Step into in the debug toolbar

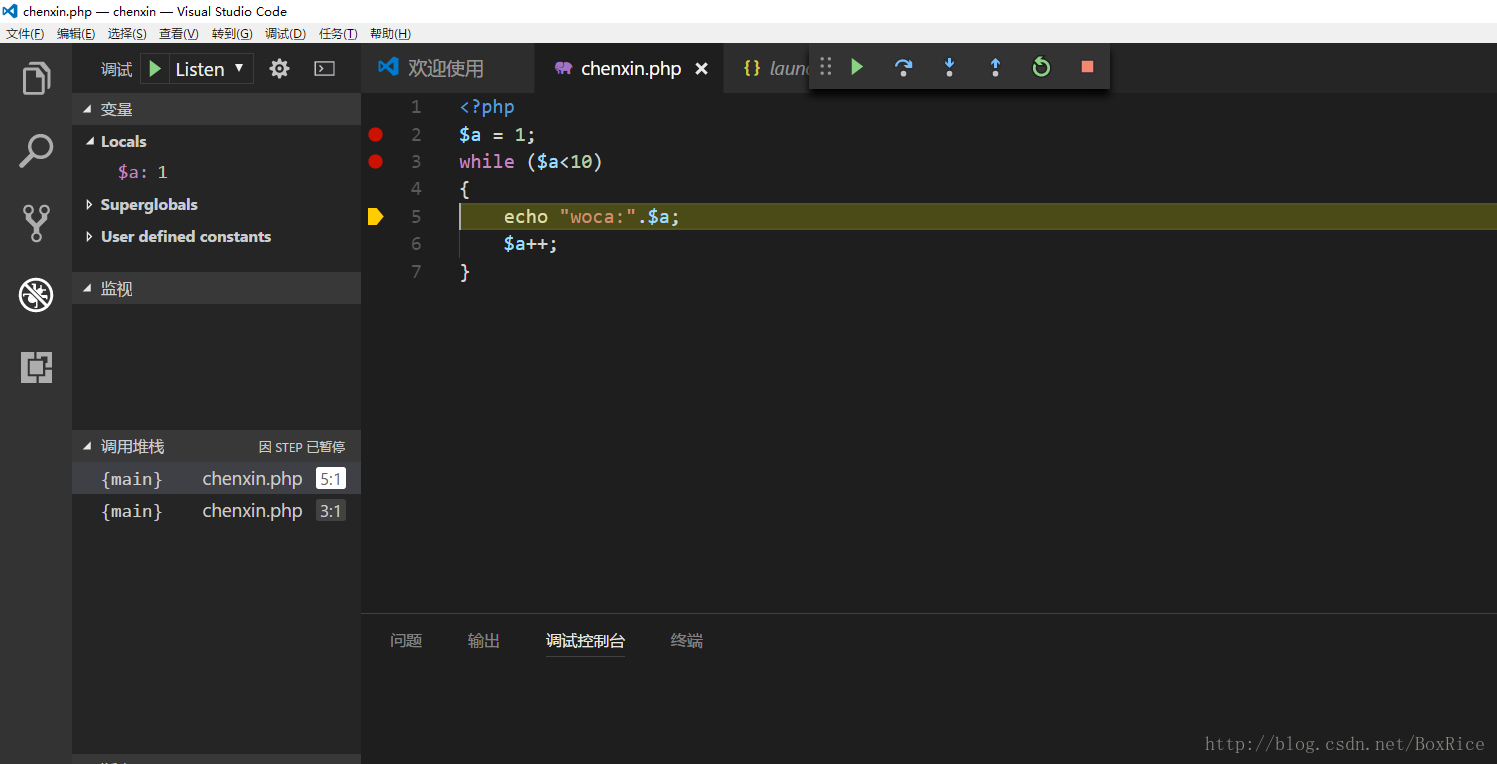[x=950, y=67]
